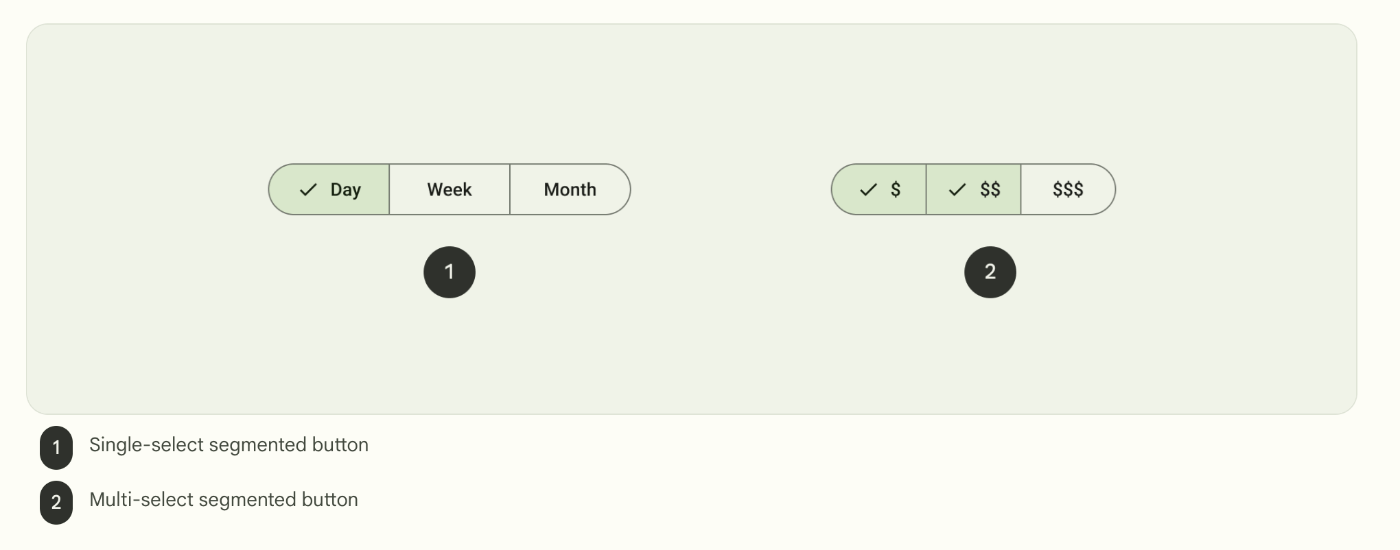Click the divider between Day and Week
This screenshot has width=1400, height=550.
389,190
